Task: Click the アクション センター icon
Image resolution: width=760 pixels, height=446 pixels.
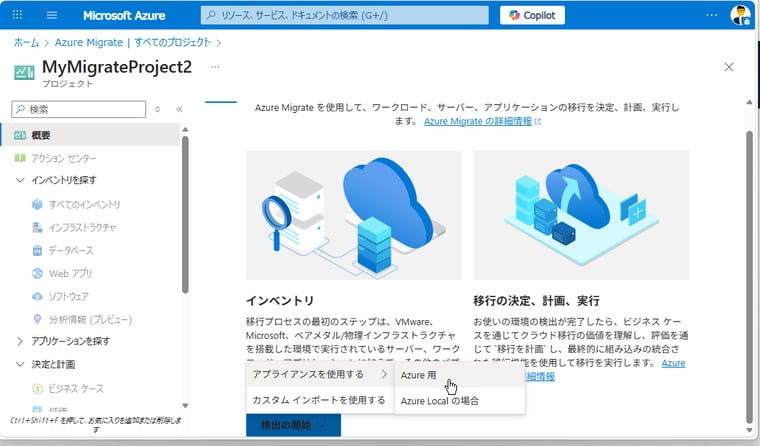Action: click(20, 158)
